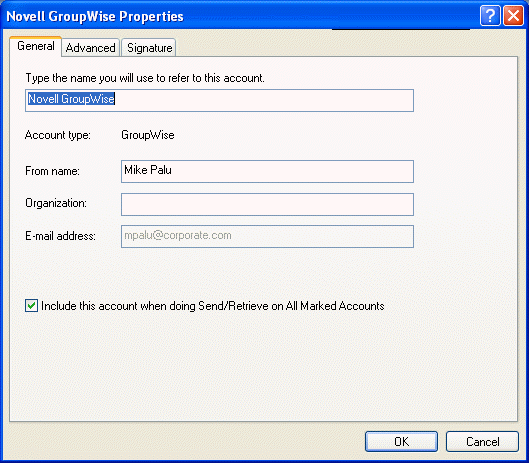The image size is (529, 463).
Task: Open the Advanced tab
Action: coord(90,48)
